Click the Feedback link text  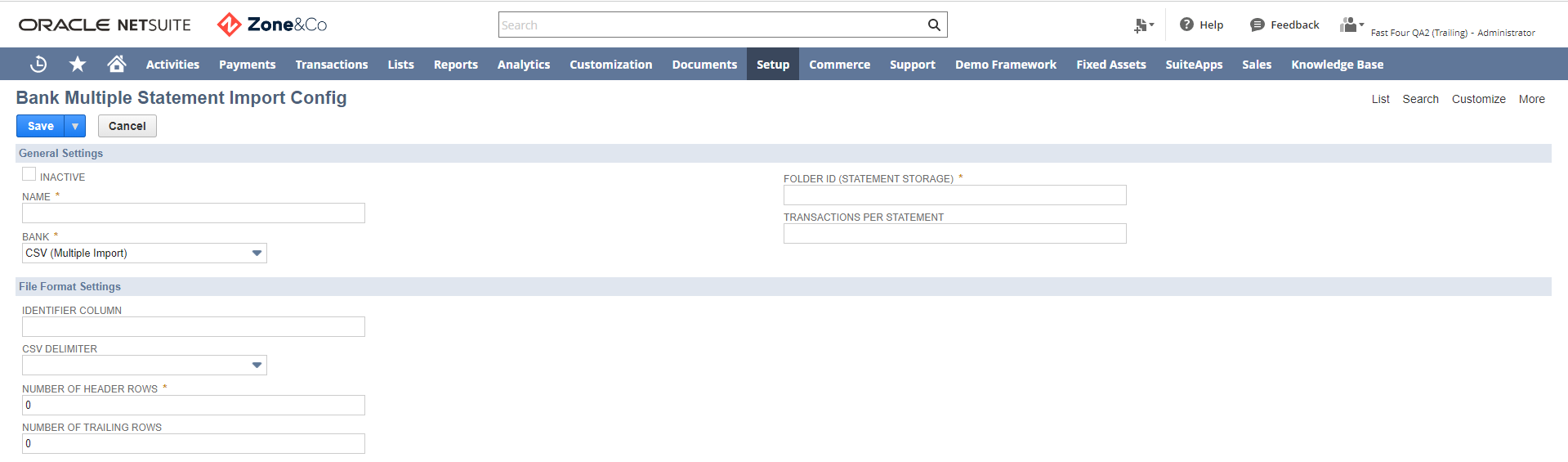click(1295, 25)
